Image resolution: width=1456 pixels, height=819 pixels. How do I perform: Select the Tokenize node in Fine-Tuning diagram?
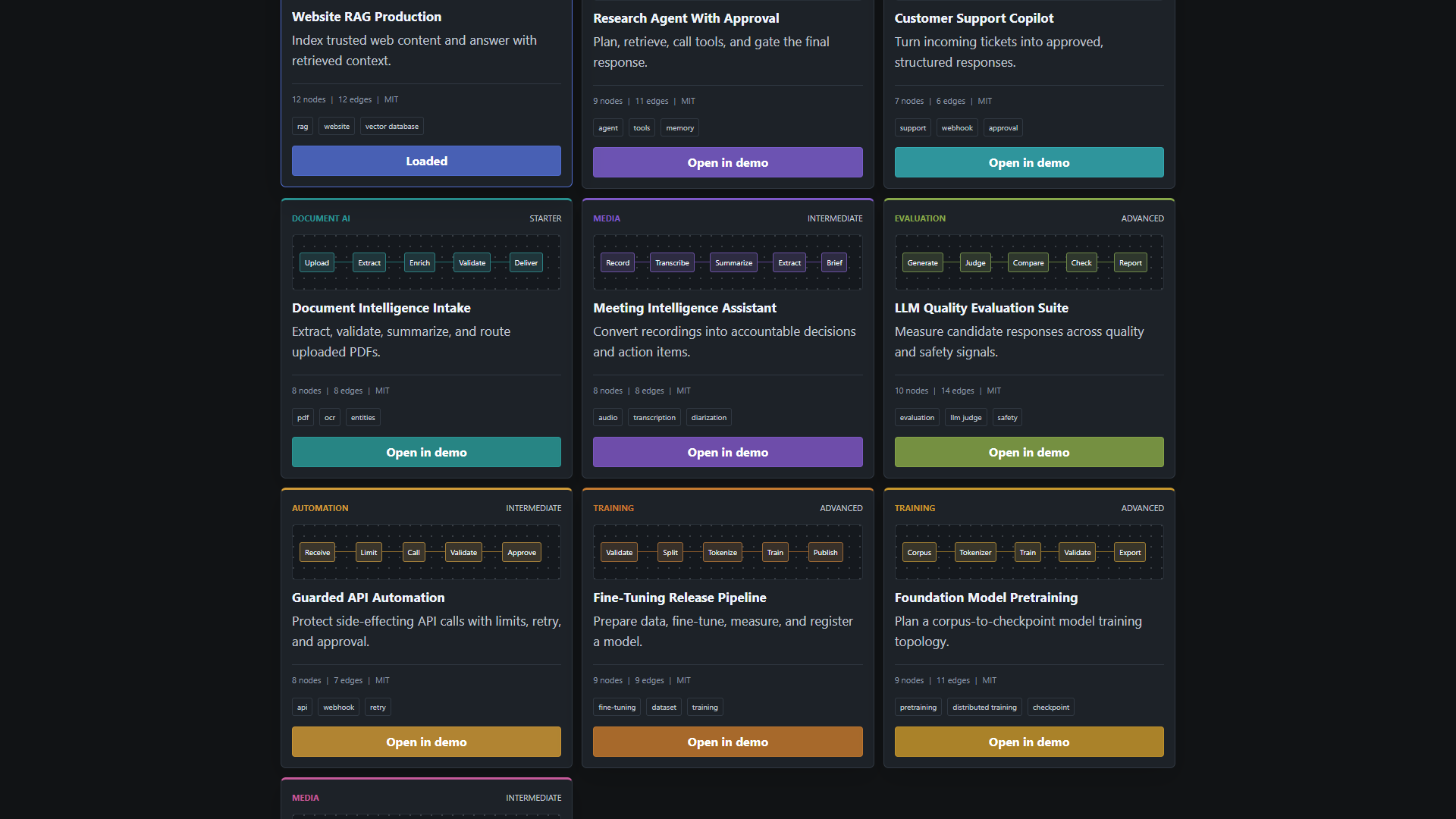[723, 552]
